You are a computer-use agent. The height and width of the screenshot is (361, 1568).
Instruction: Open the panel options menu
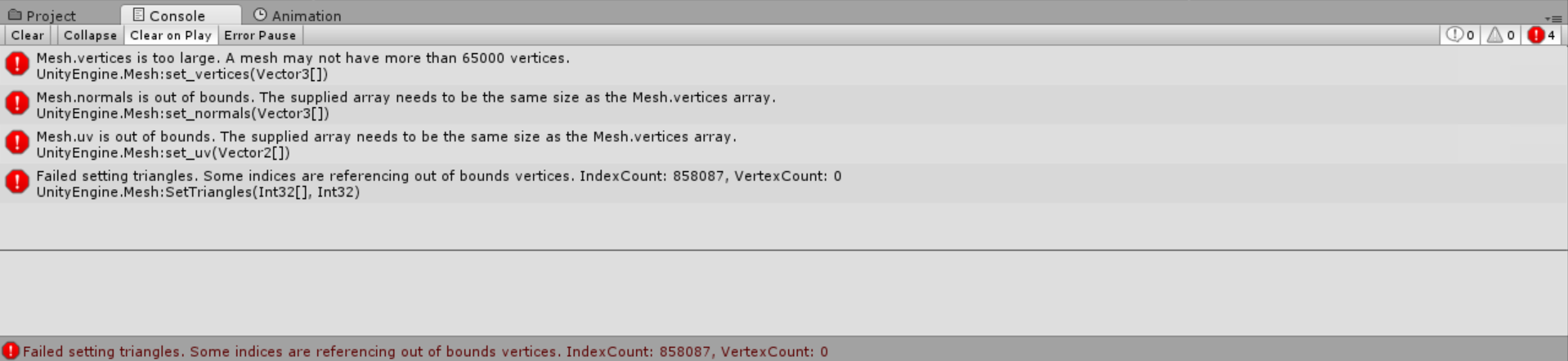1553,18
